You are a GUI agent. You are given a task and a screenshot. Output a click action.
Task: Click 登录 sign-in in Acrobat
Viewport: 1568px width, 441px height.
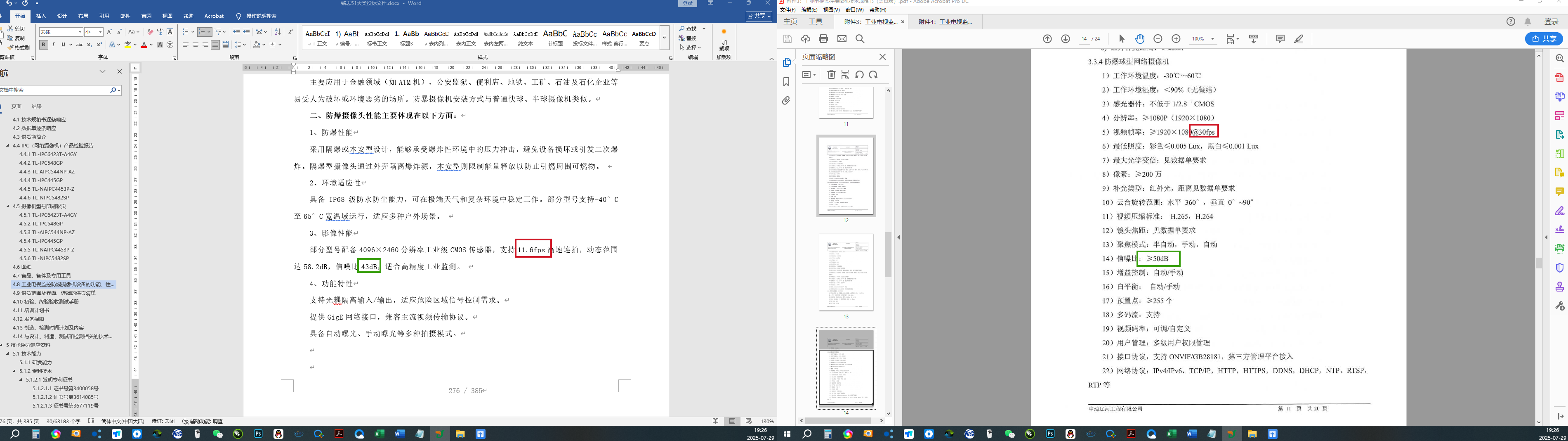click(x=1551, y=21)
